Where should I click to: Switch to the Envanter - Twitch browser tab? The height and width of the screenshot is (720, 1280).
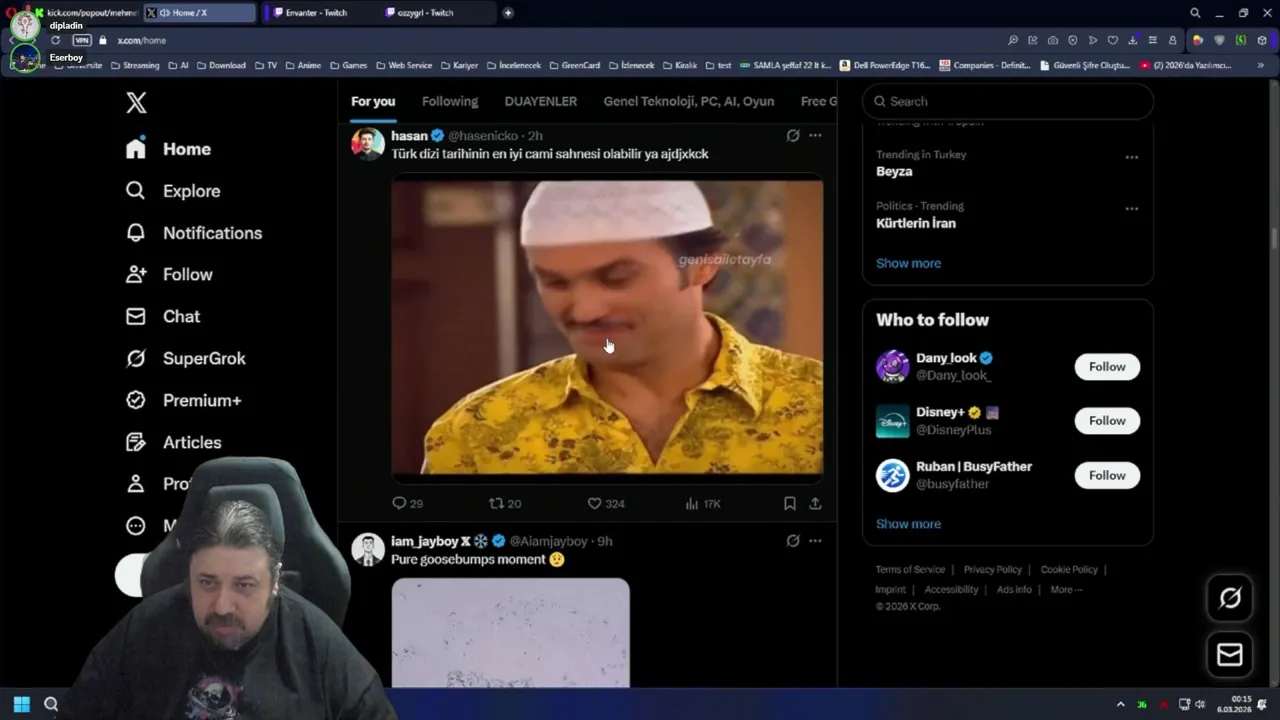[322, 13]
